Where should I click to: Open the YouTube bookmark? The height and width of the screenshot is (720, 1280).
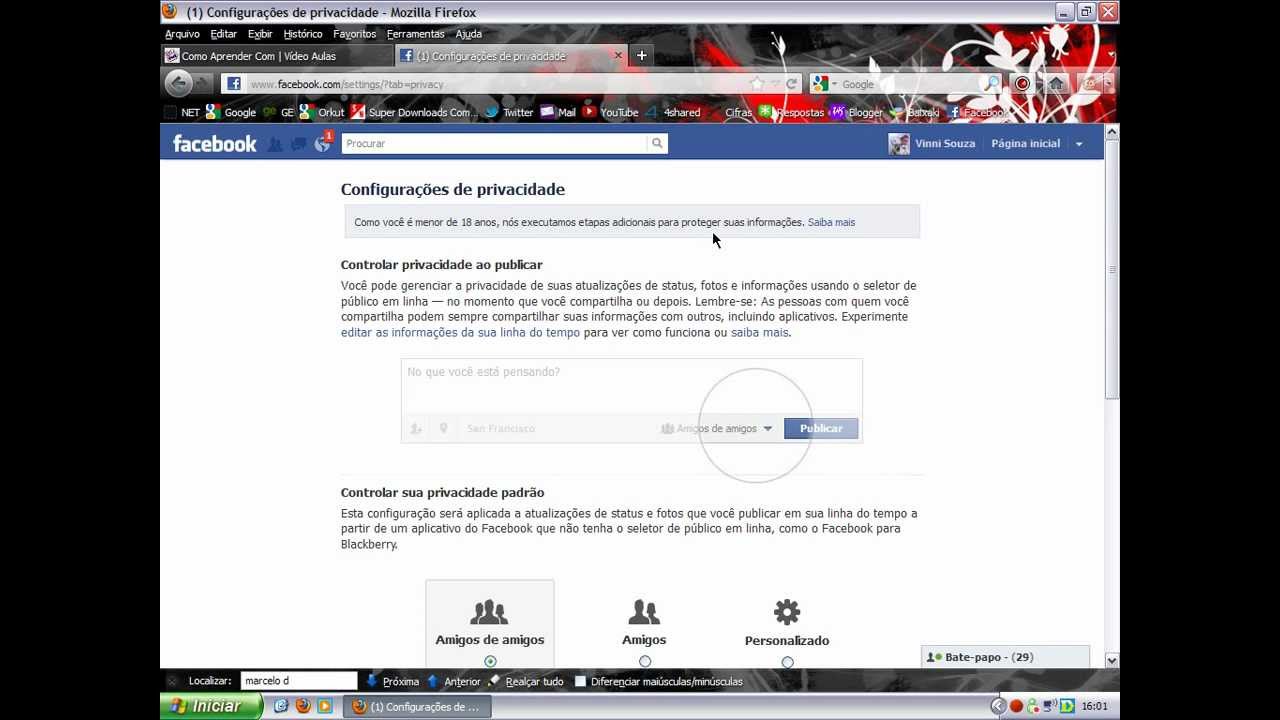click(x=610, y=112)
